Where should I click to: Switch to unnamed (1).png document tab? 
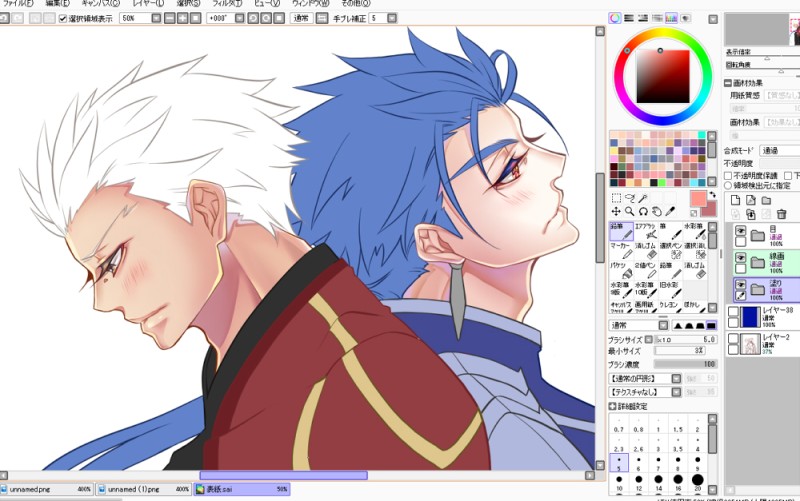tap(144, 489)
